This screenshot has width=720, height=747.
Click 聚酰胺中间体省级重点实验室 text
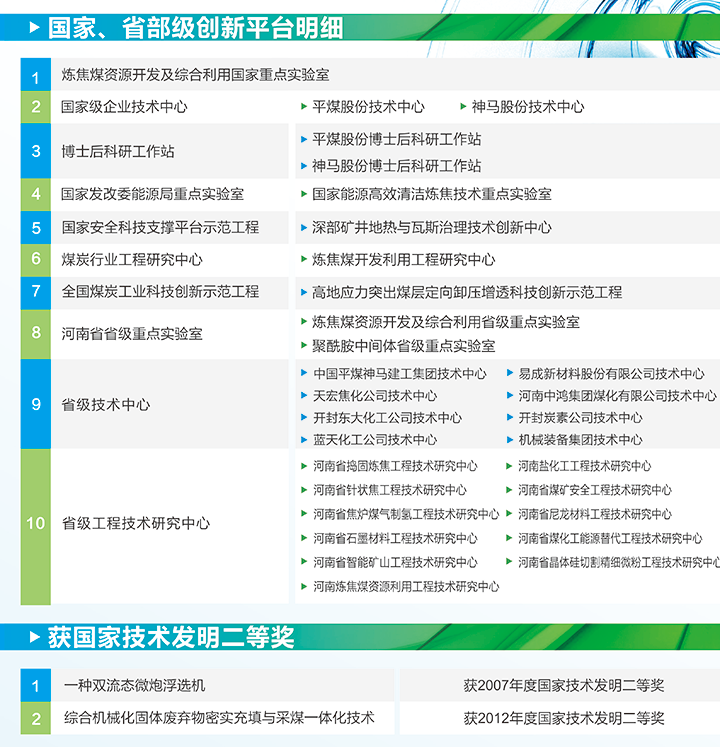(x=403, y=346)
